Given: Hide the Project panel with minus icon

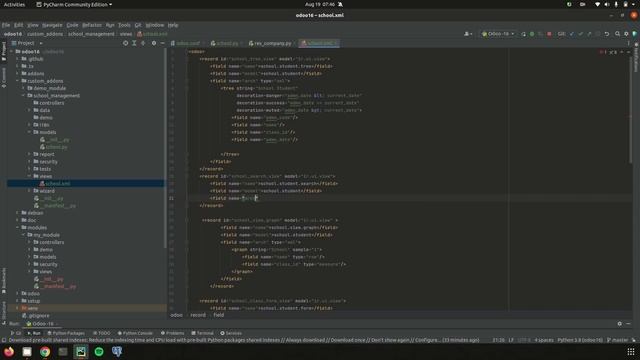Looking at the screenshot, I should coord(162,43).
